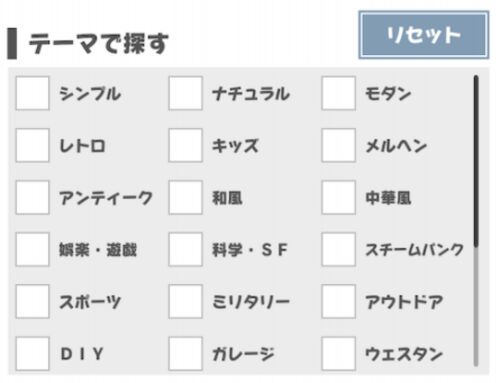Toggle the キッズ checkbox

(185, 145)
